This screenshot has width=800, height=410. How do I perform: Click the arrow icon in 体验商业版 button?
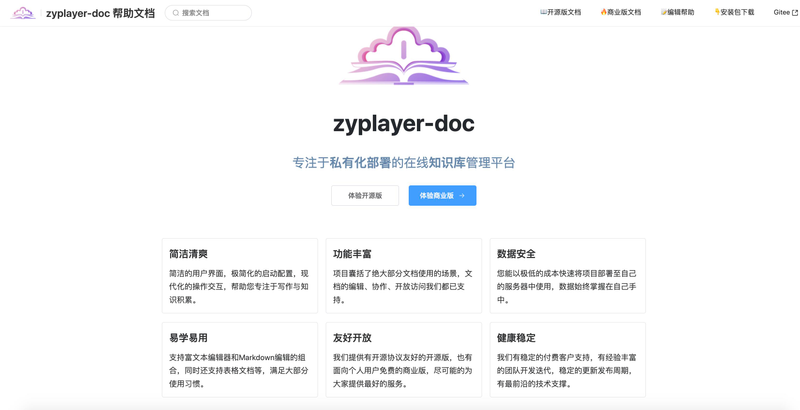[x=462, y=195]
